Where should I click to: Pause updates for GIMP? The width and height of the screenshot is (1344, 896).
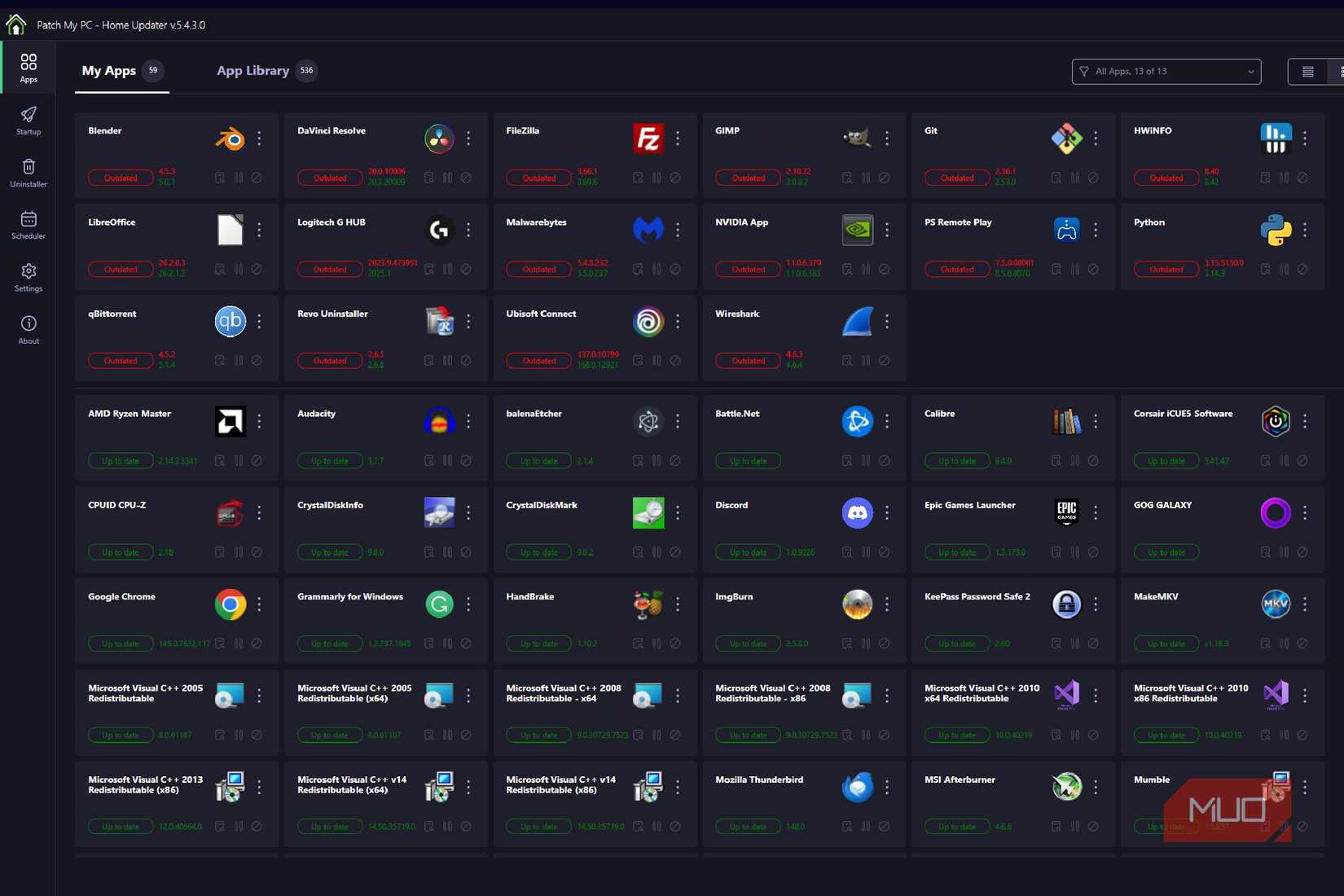tap(866, 178)
